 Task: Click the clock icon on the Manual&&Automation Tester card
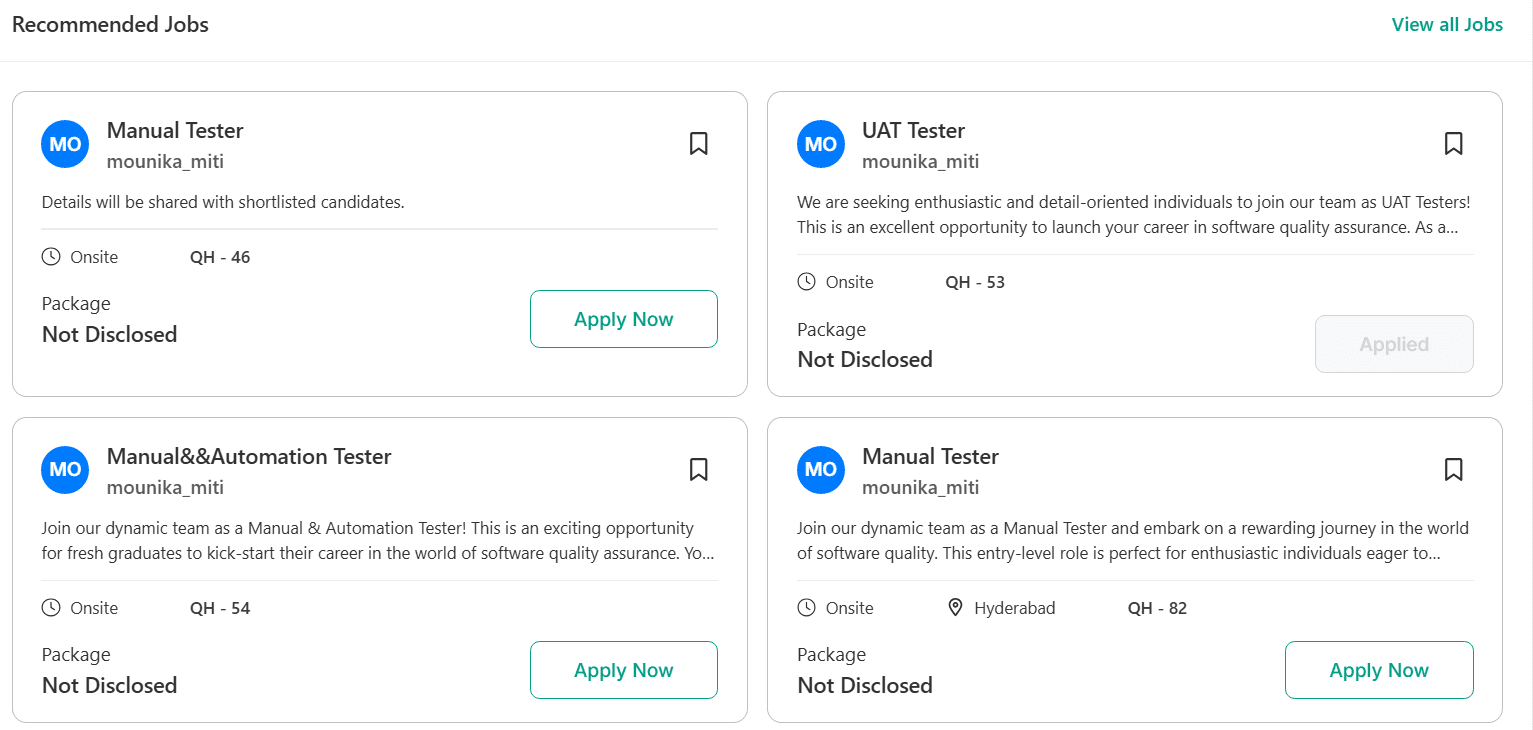coord(50,607)
